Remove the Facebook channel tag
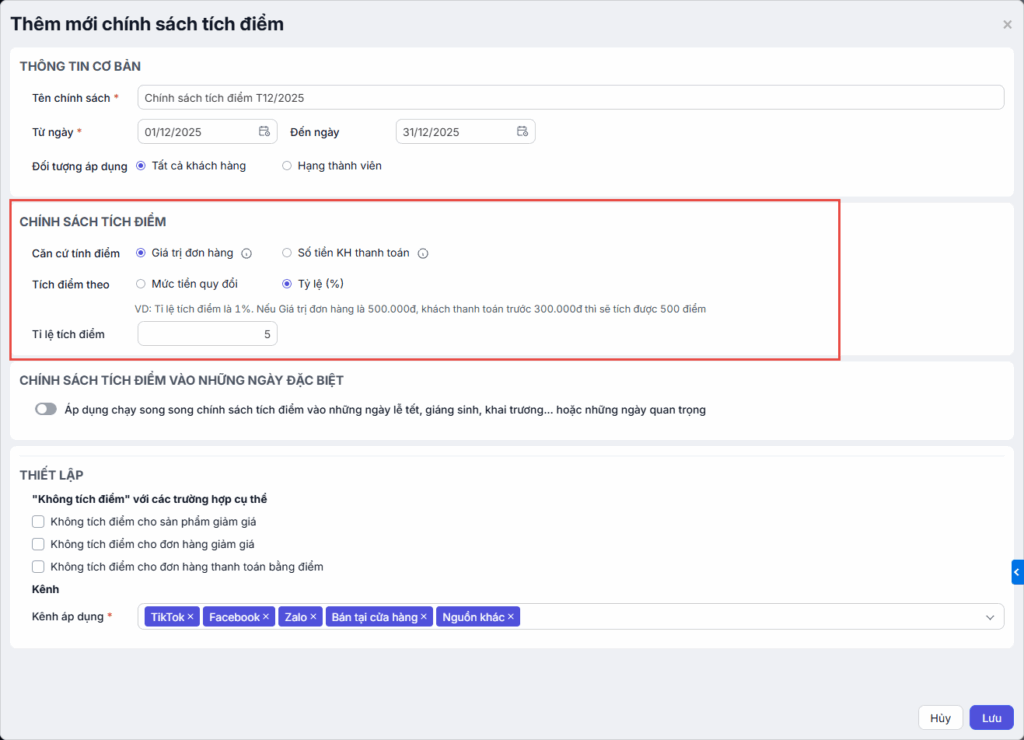1024x740 pixels. 266,617
